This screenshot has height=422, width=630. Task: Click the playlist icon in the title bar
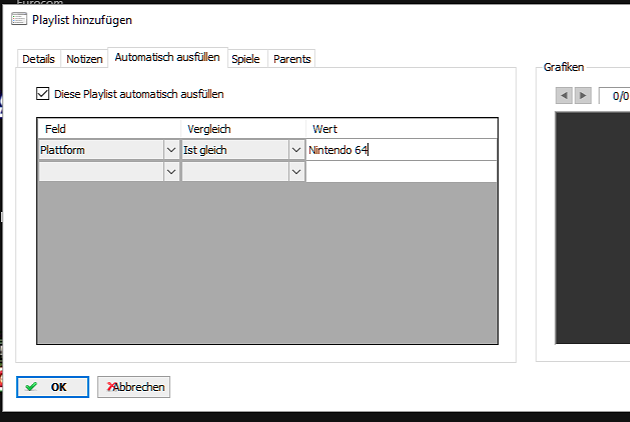click(19, 19)
